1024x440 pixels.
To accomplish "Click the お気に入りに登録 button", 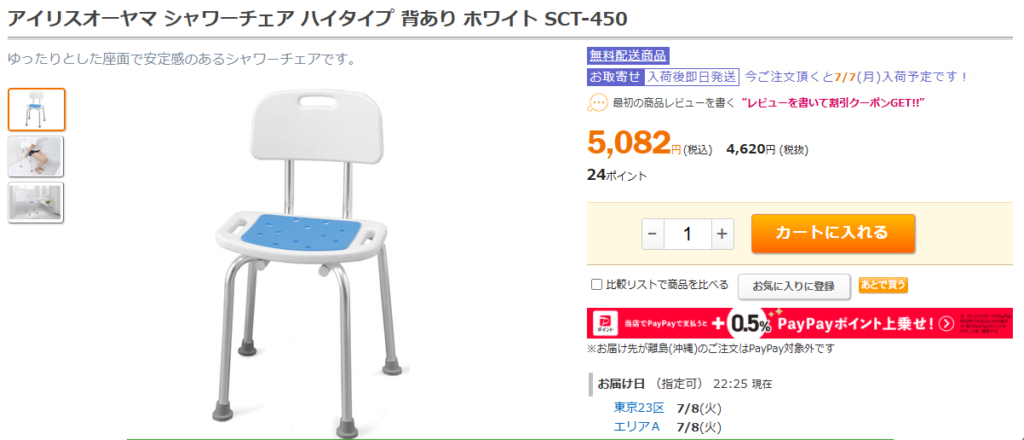I will coord(793,286).
